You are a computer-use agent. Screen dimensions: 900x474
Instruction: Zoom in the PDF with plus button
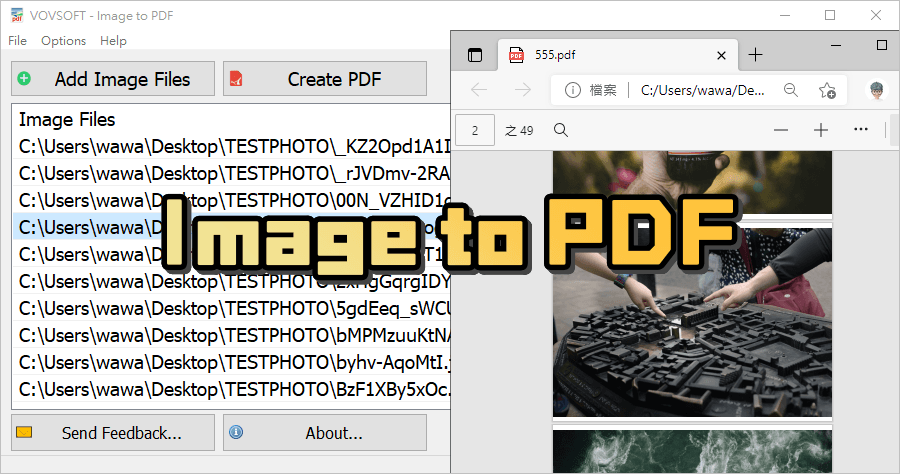(x=821, y=130)
